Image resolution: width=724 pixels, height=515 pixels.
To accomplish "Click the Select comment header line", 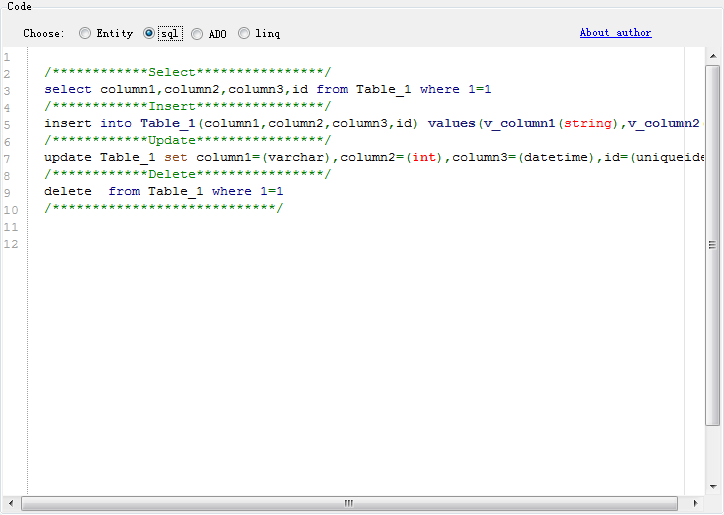I will click(x=187, y=72).
